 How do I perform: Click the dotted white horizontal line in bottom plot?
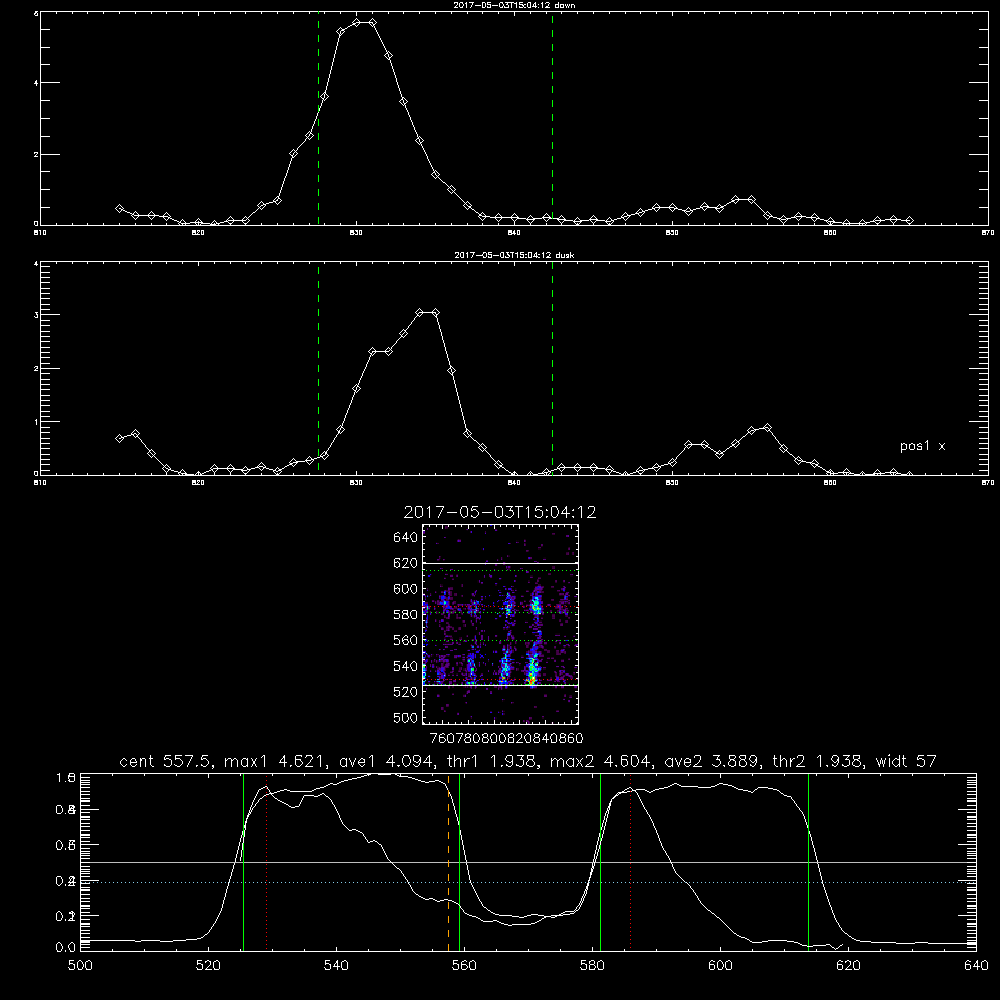coord(529,883)
